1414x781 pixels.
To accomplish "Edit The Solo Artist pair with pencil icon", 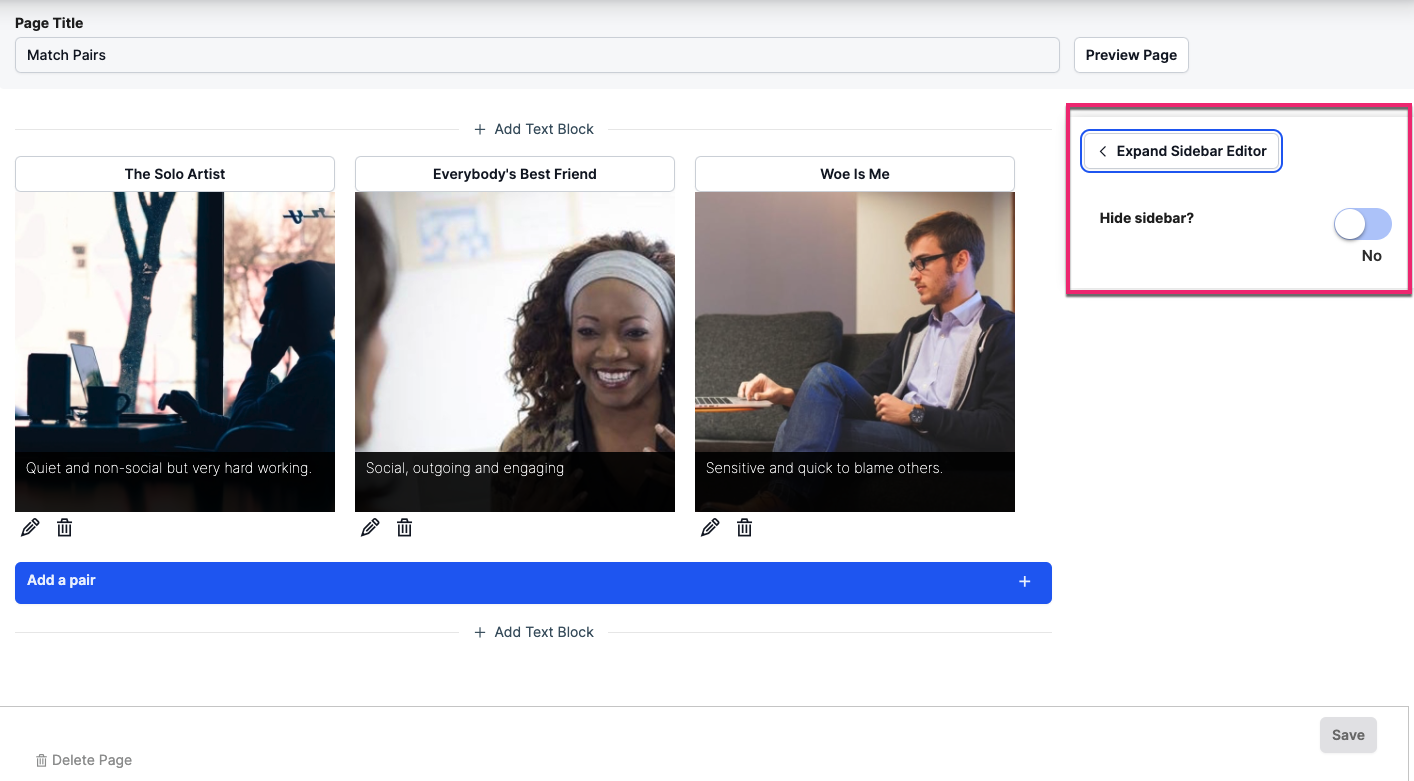I will 30,527.
